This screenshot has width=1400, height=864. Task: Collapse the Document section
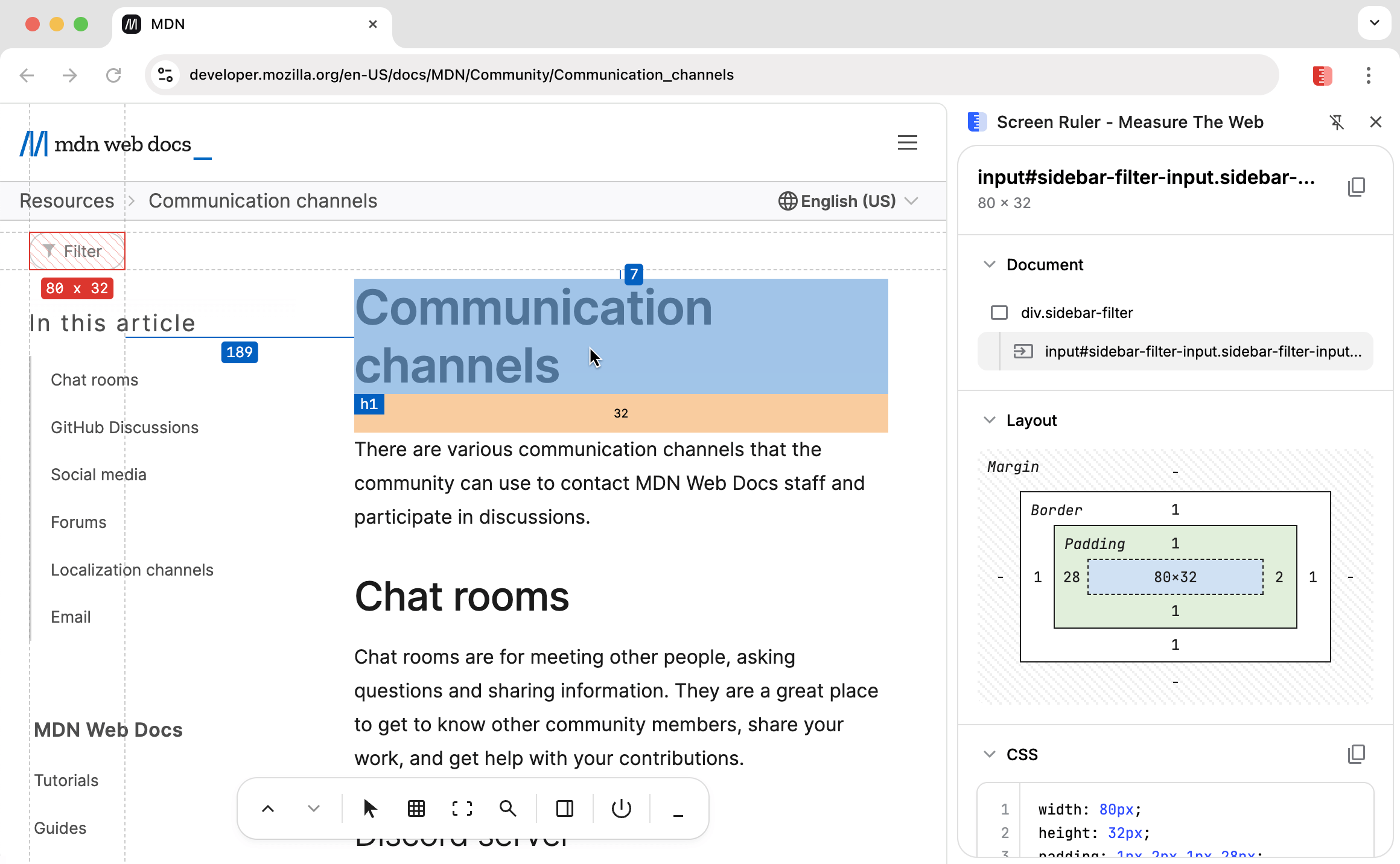tap(990, 264)
